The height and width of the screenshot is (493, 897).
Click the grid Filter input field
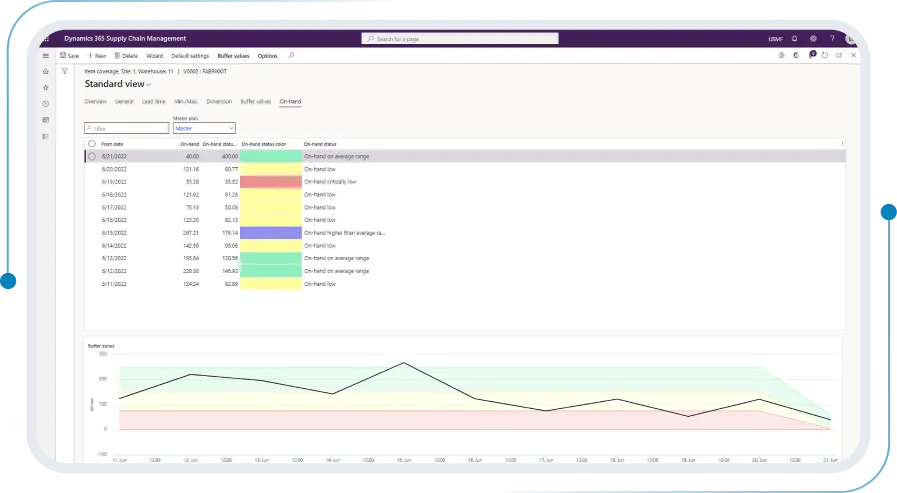pyautogui.click(x=126, y=128)
